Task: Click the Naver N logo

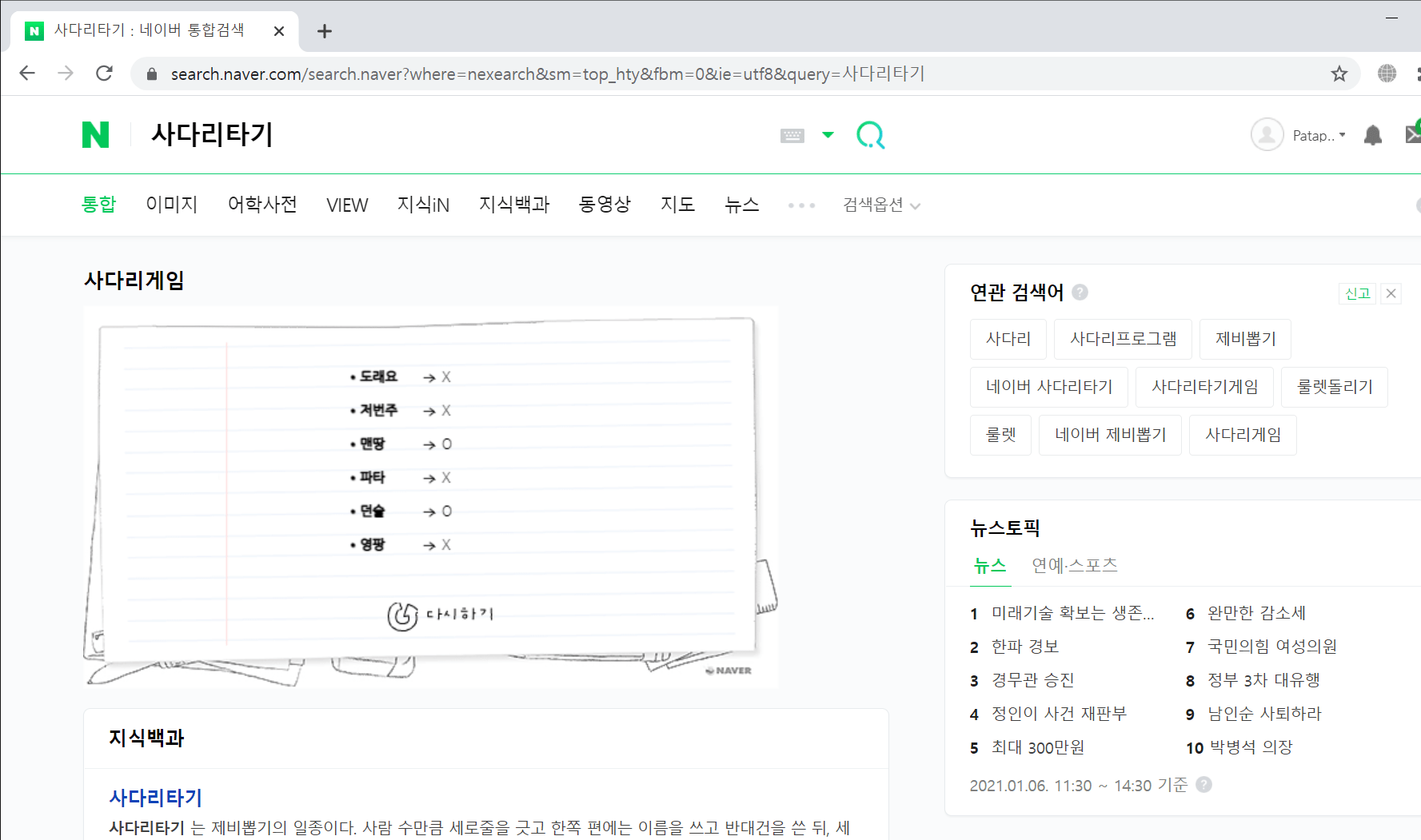Action: (x=95, y=134)
